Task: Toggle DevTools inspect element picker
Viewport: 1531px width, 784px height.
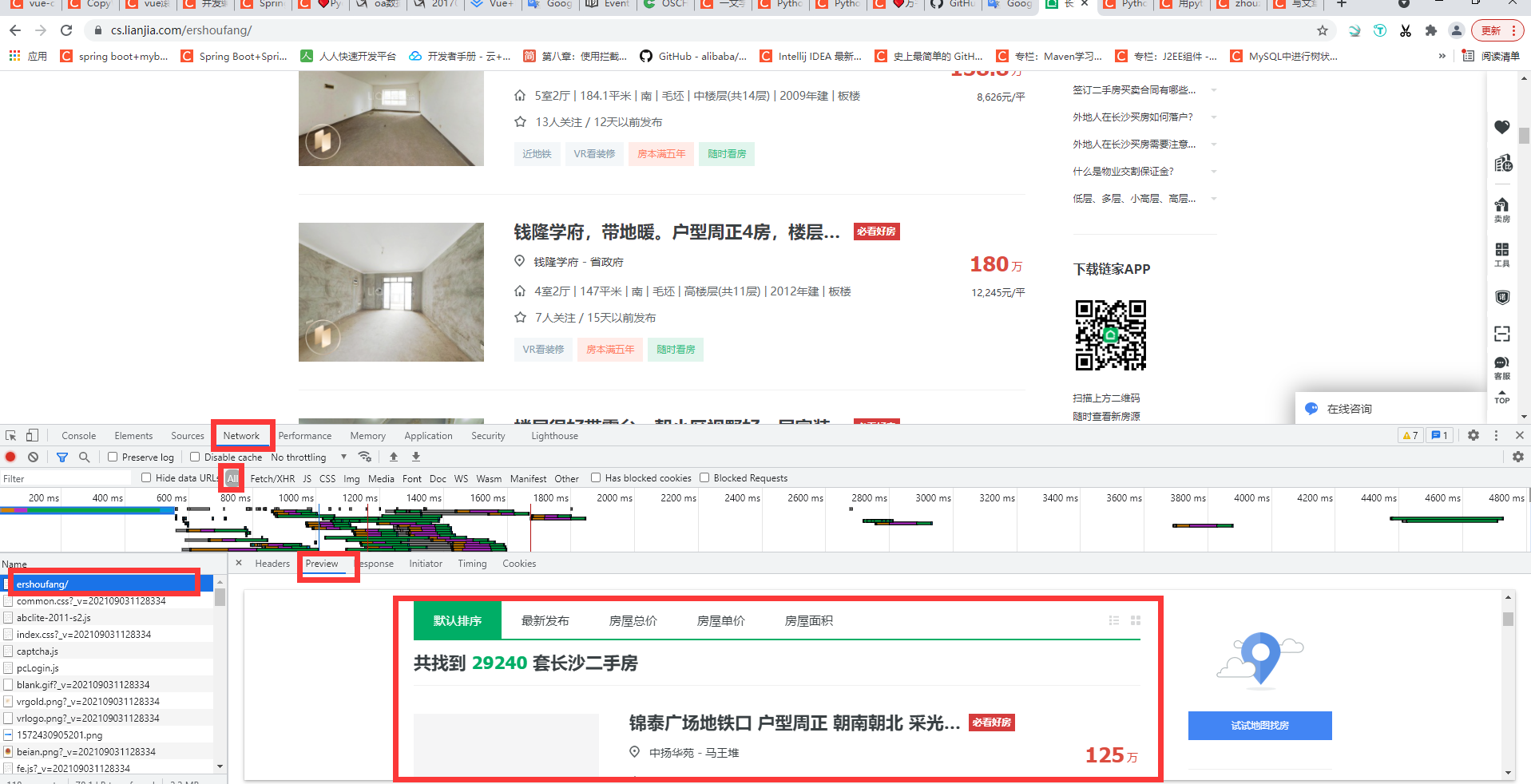Action: 11,435
